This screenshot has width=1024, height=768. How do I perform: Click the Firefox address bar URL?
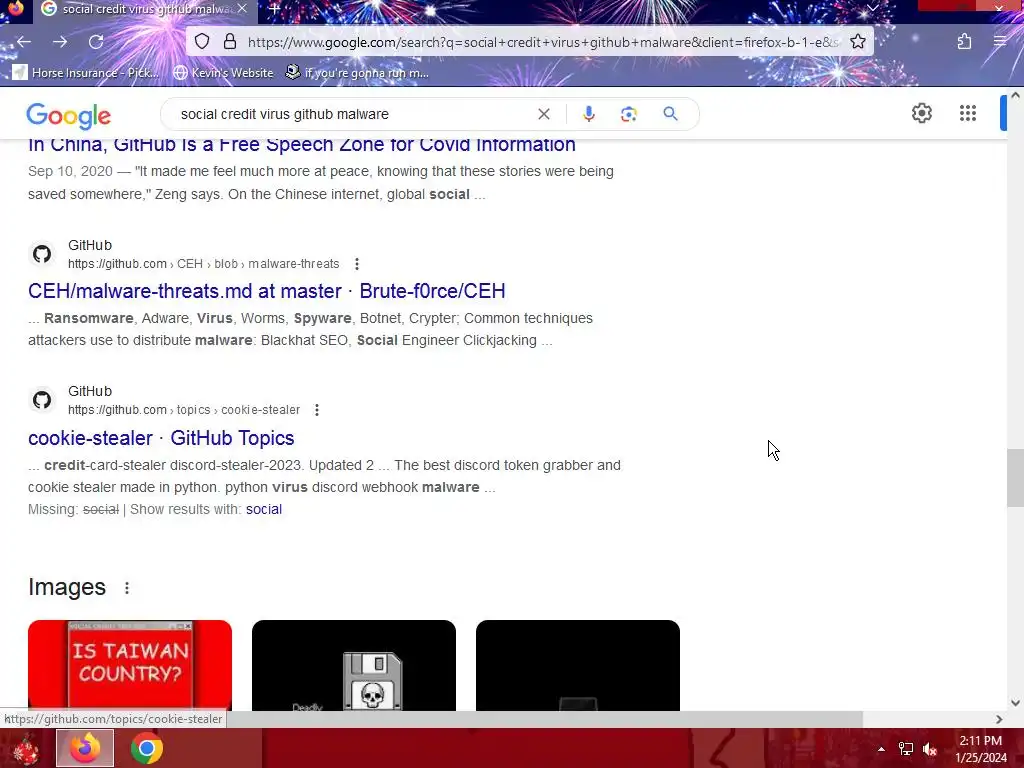542,42
